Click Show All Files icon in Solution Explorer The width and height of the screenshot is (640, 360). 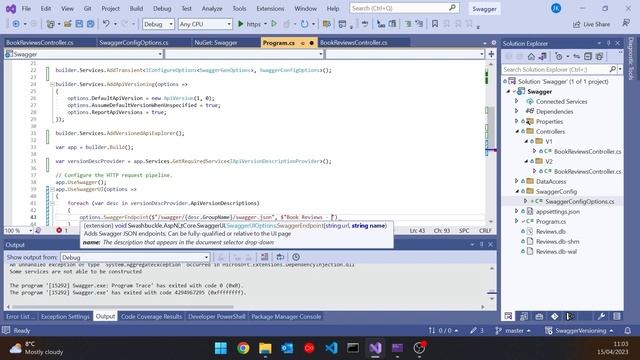pos(599,56)
